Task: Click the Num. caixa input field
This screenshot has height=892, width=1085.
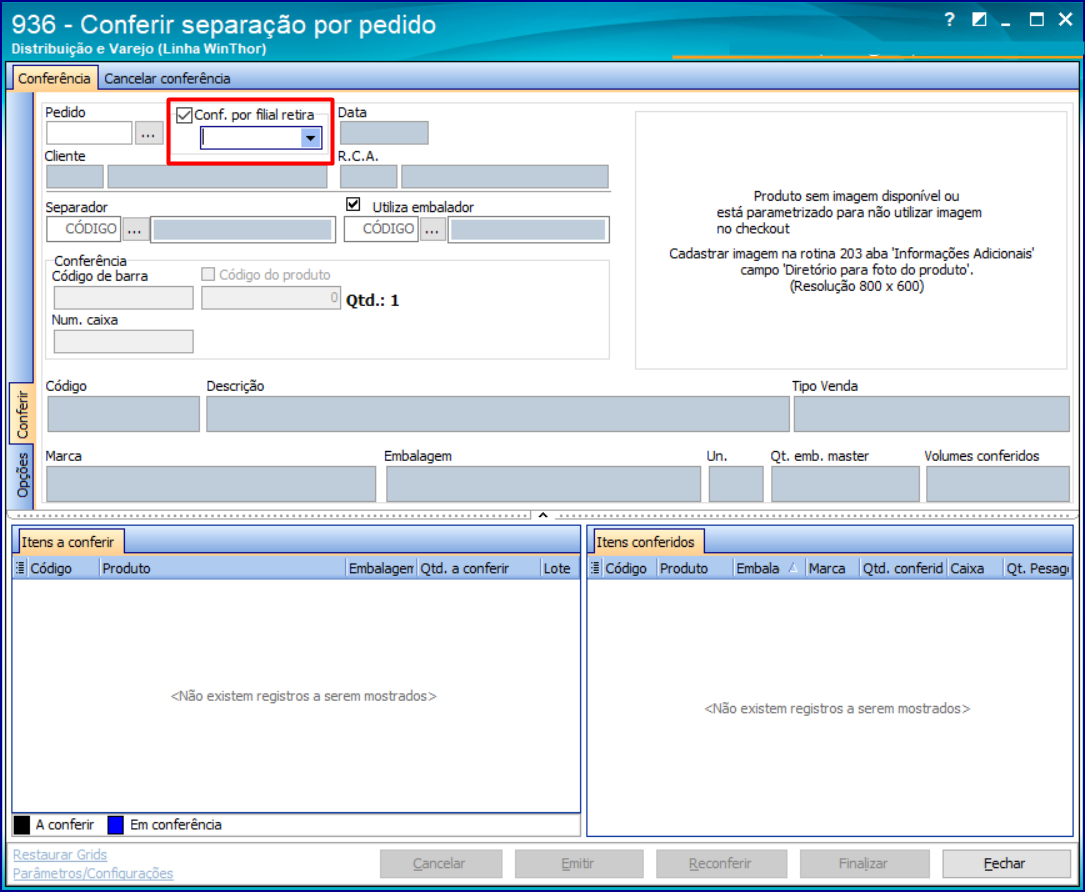Action: (x=124, y=342)
